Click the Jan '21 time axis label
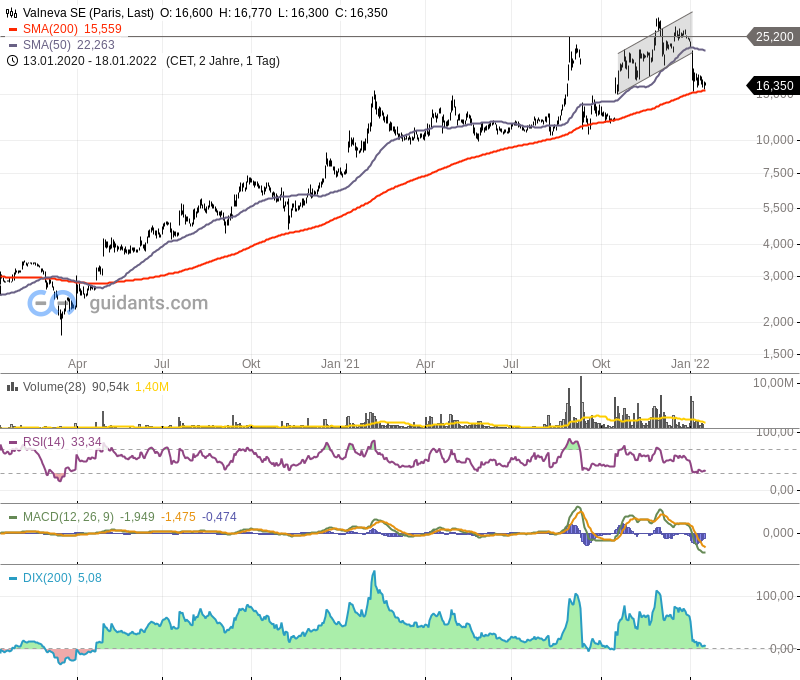The image size is (800, 680). pyautogui.click(x=340, y=364)
